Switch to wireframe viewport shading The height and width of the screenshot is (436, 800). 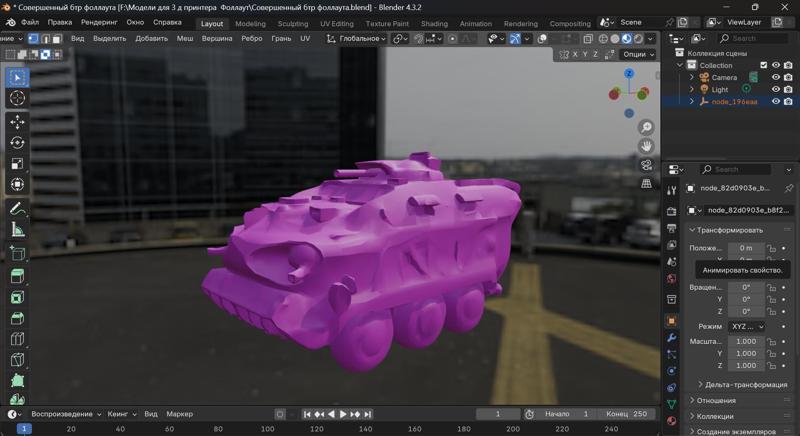coord(603,39)
